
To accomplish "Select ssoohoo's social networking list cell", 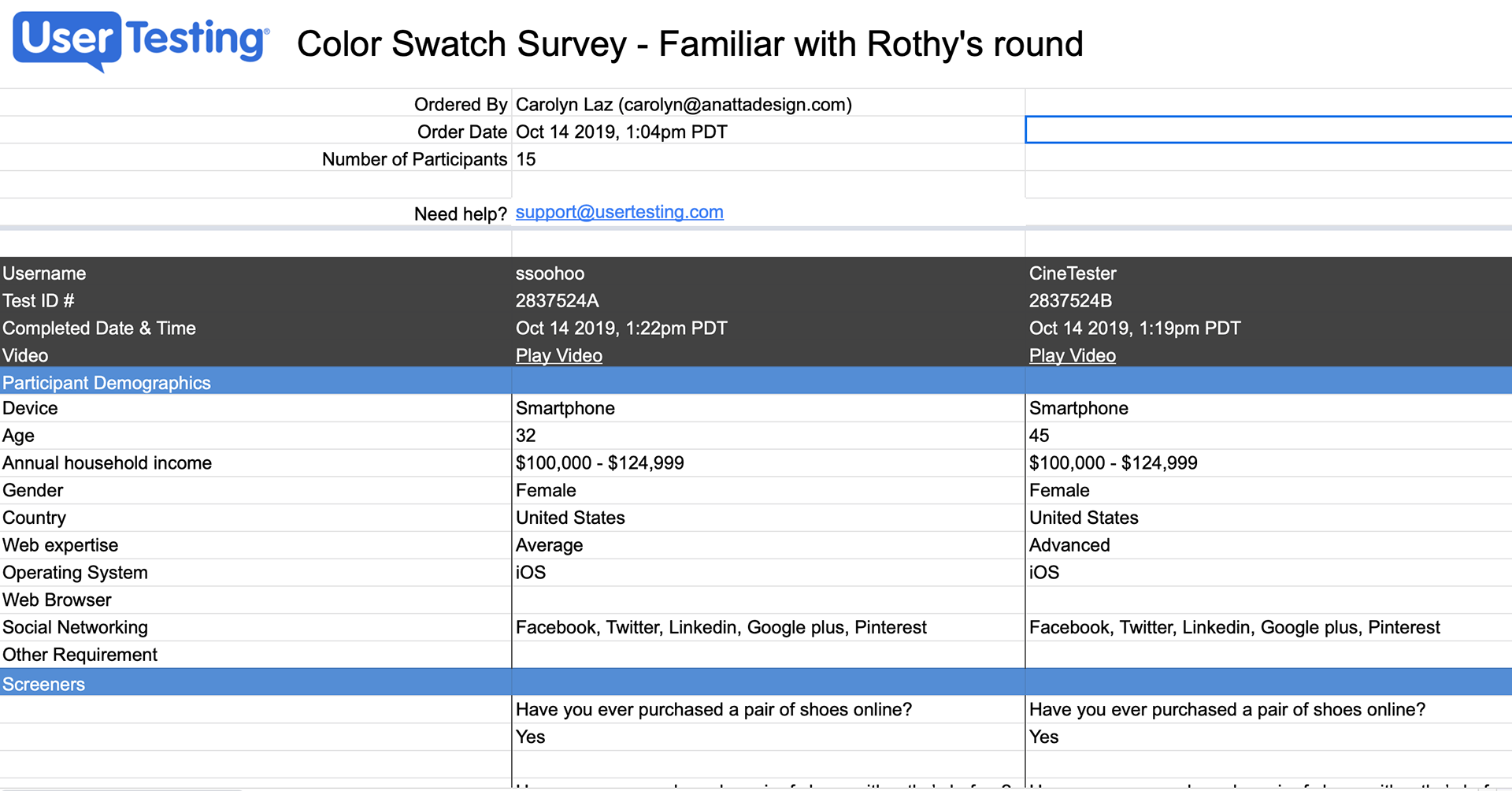I will click(768, 627).
